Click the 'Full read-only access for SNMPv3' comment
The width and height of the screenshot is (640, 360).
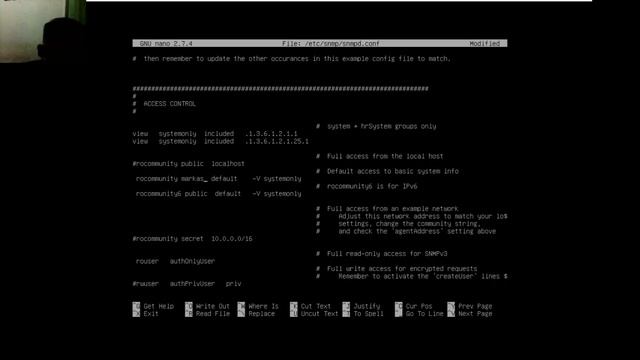point(382,254)
